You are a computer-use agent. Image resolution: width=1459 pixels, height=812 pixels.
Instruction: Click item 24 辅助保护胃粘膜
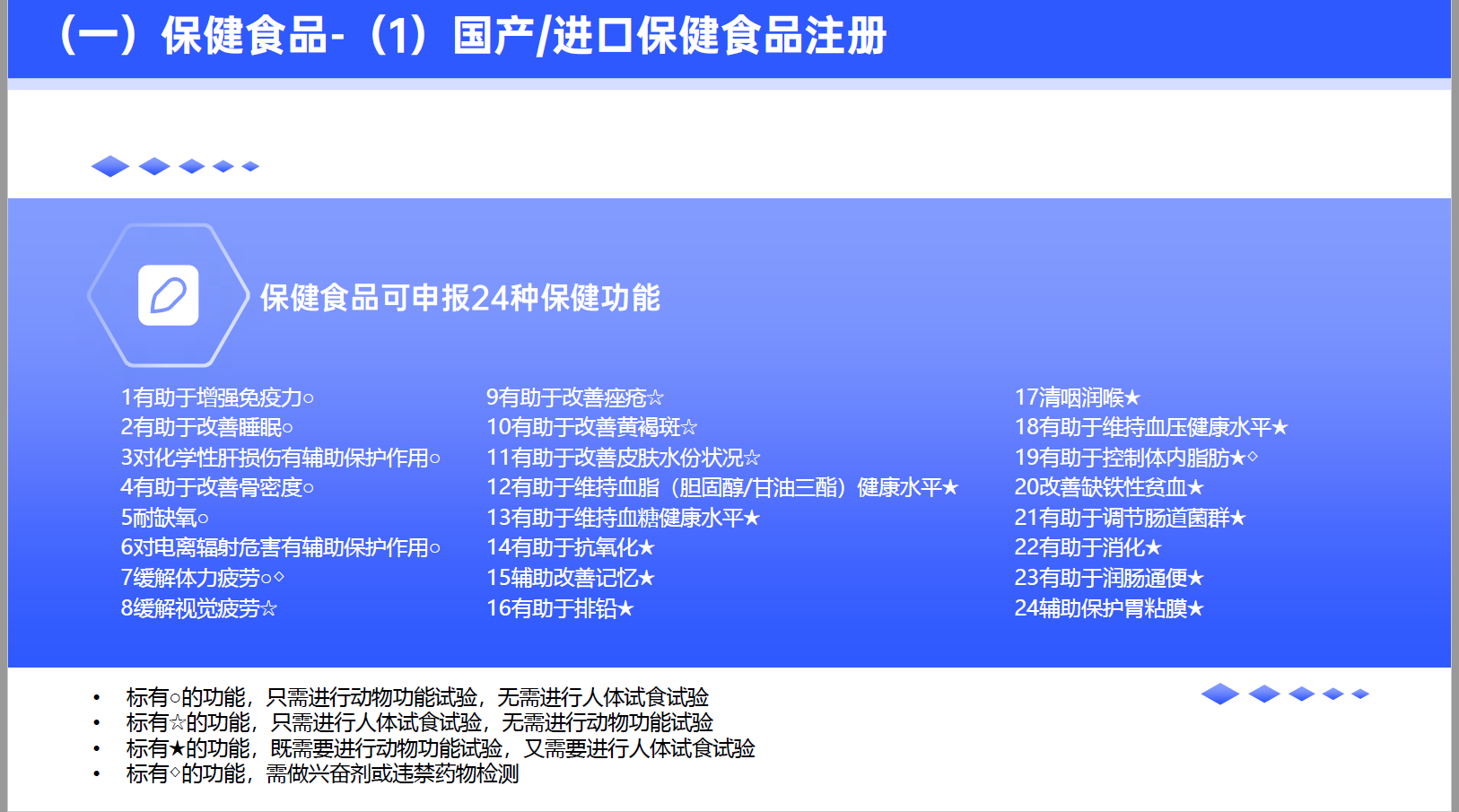tap(1108, 608)
